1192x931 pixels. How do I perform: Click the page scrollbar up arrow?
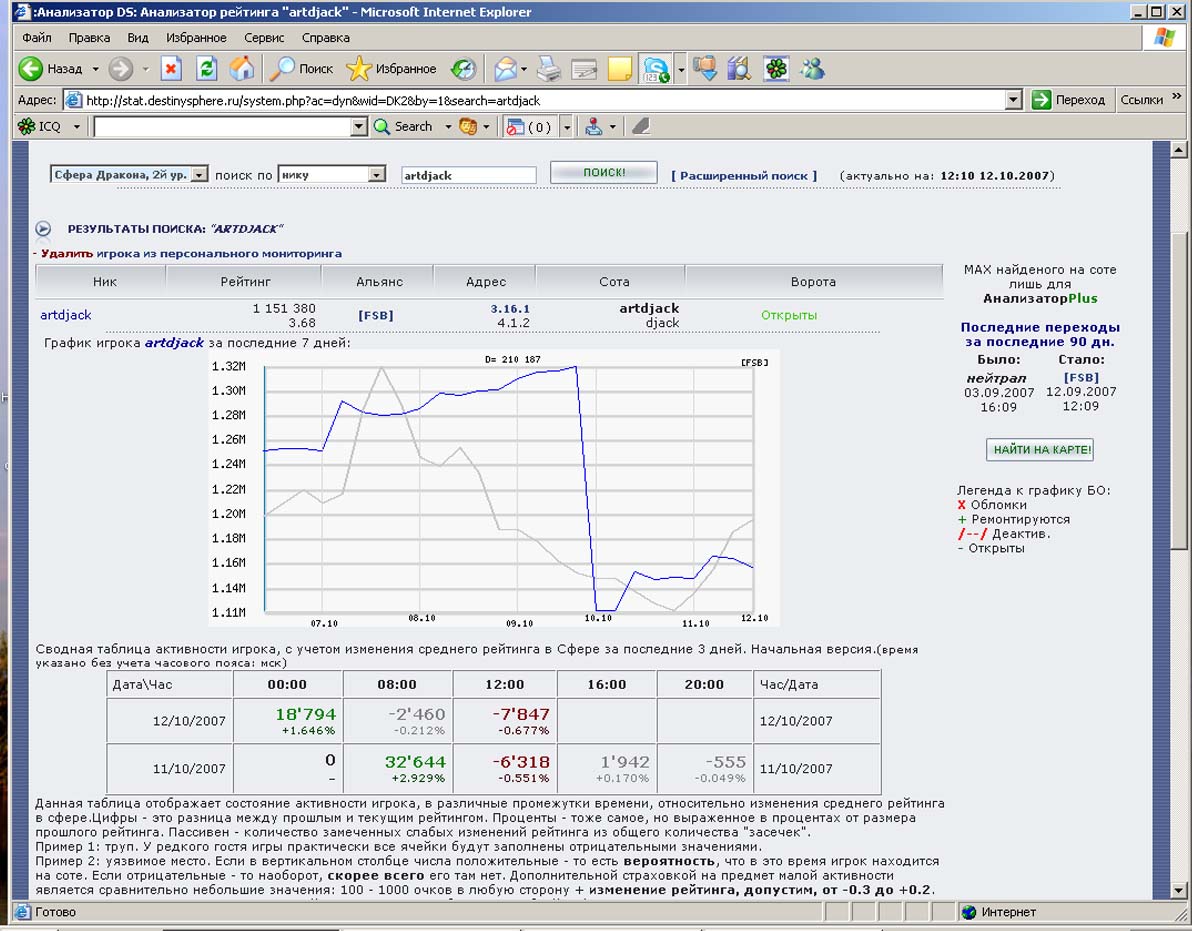pyautogui.click(x=1178, y=150)
